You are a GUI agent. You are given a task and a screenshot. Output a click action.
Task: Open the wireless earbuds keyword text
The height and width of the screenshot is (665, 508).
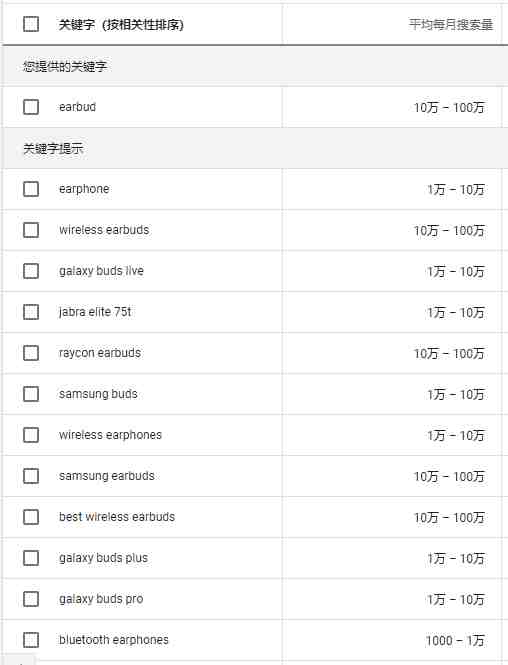(x=104, y=230)
